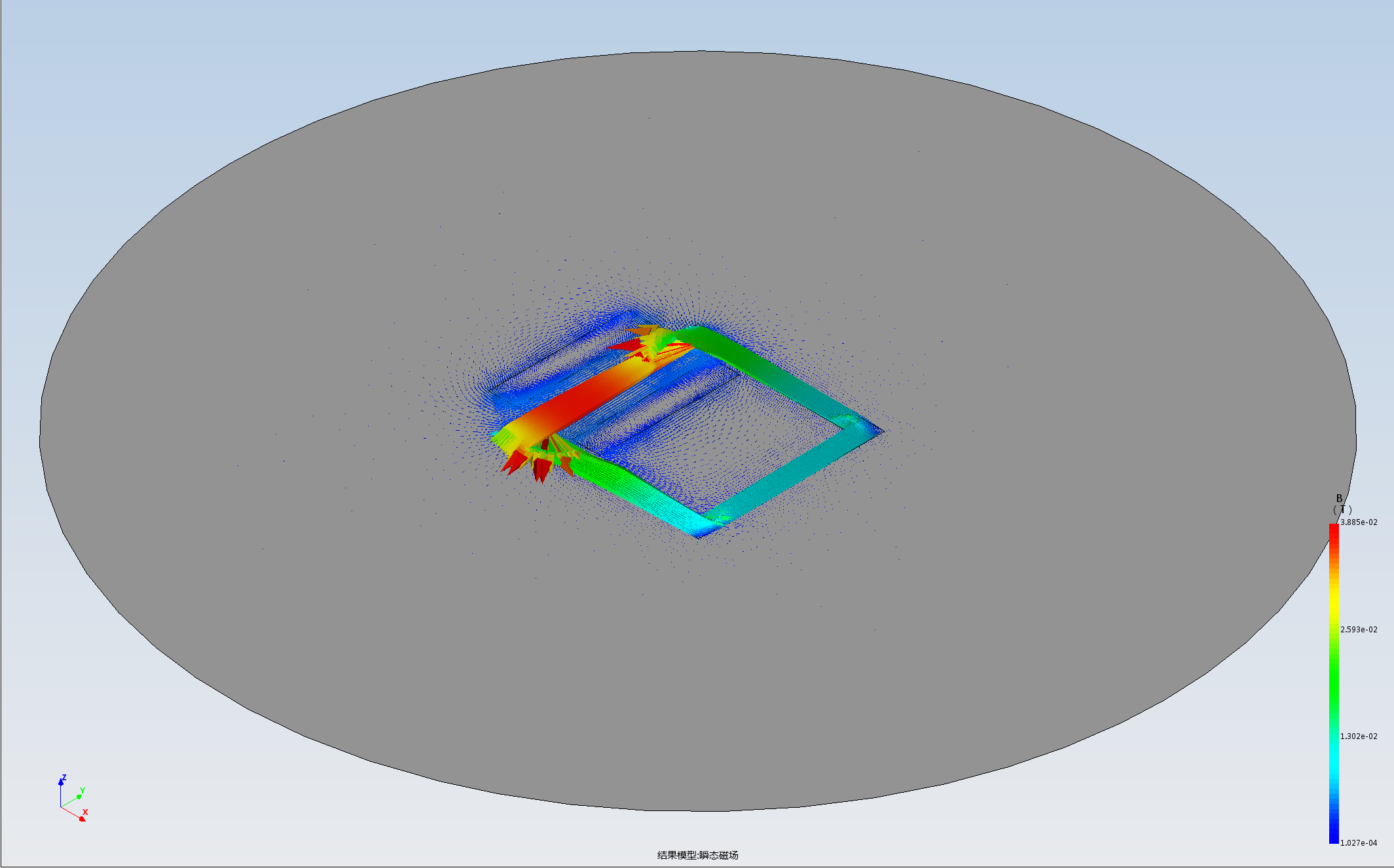Click the 1.302e-02 legend value
This screenshot has width=1394, height=868.
(1359, 736)
